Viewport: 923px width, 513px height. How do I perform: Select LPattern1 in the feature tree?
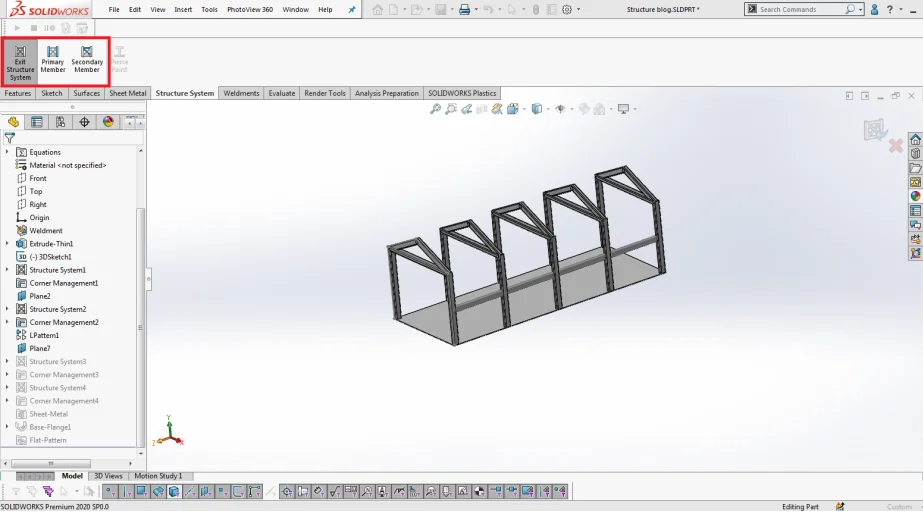[44, 335]
